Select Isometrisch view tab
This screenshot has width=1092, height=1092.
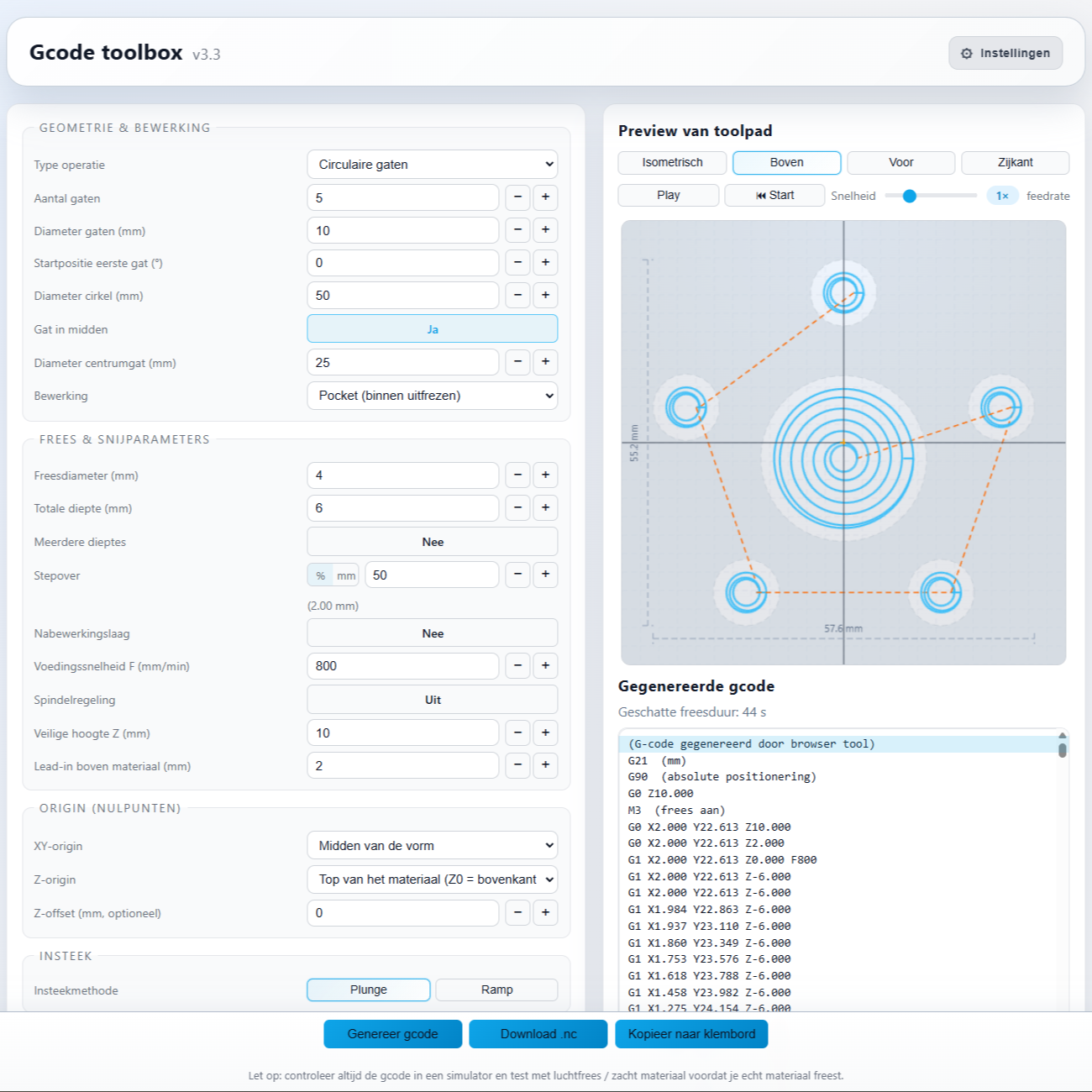point(672,162)
